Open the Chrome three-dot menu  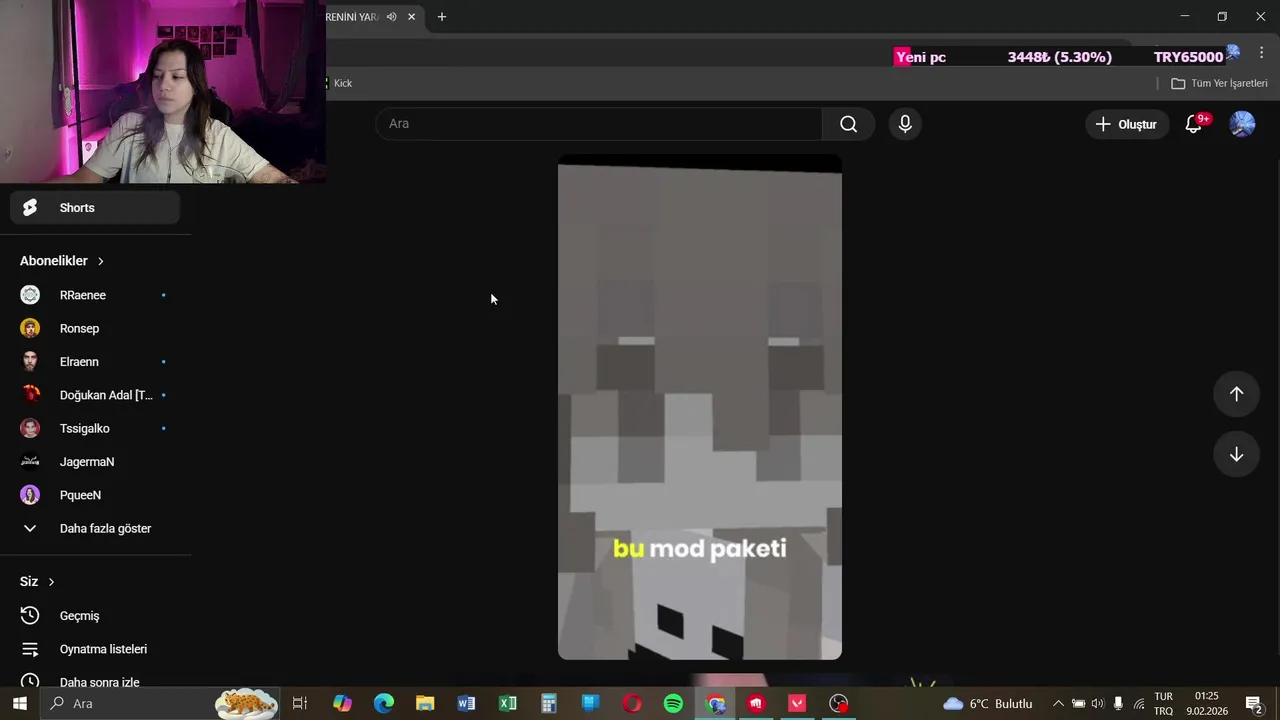(x=1262, y=54)
